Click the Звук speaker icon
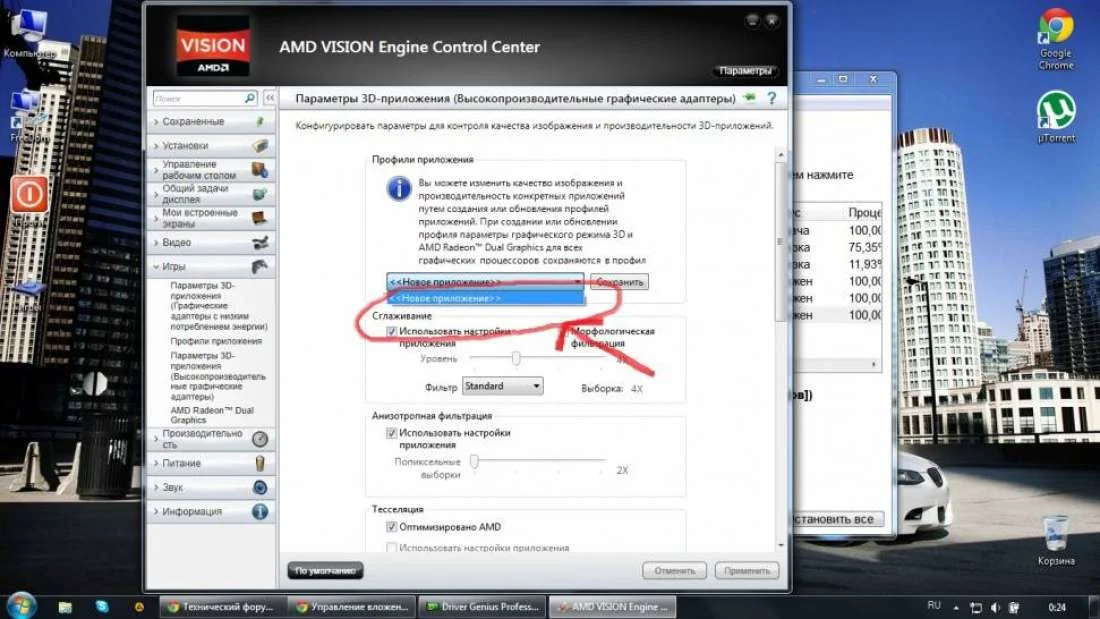Image resolution: width=1100 pixels, height=619 pixels. pyautogui.click(x=260, y=487)
